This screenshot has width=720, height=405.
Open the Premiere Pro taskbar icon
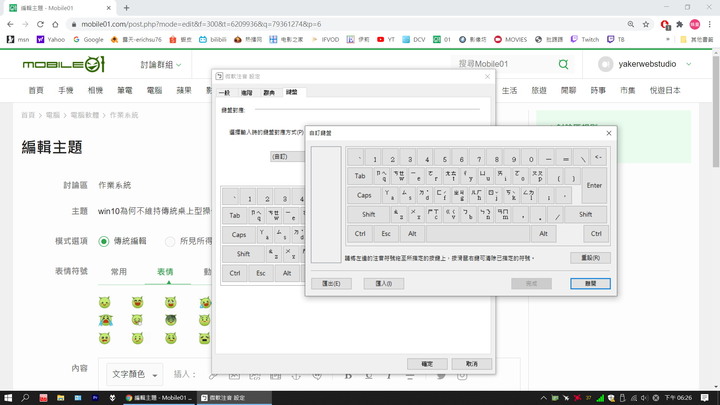pyautogui.click(x=95, y=398)
